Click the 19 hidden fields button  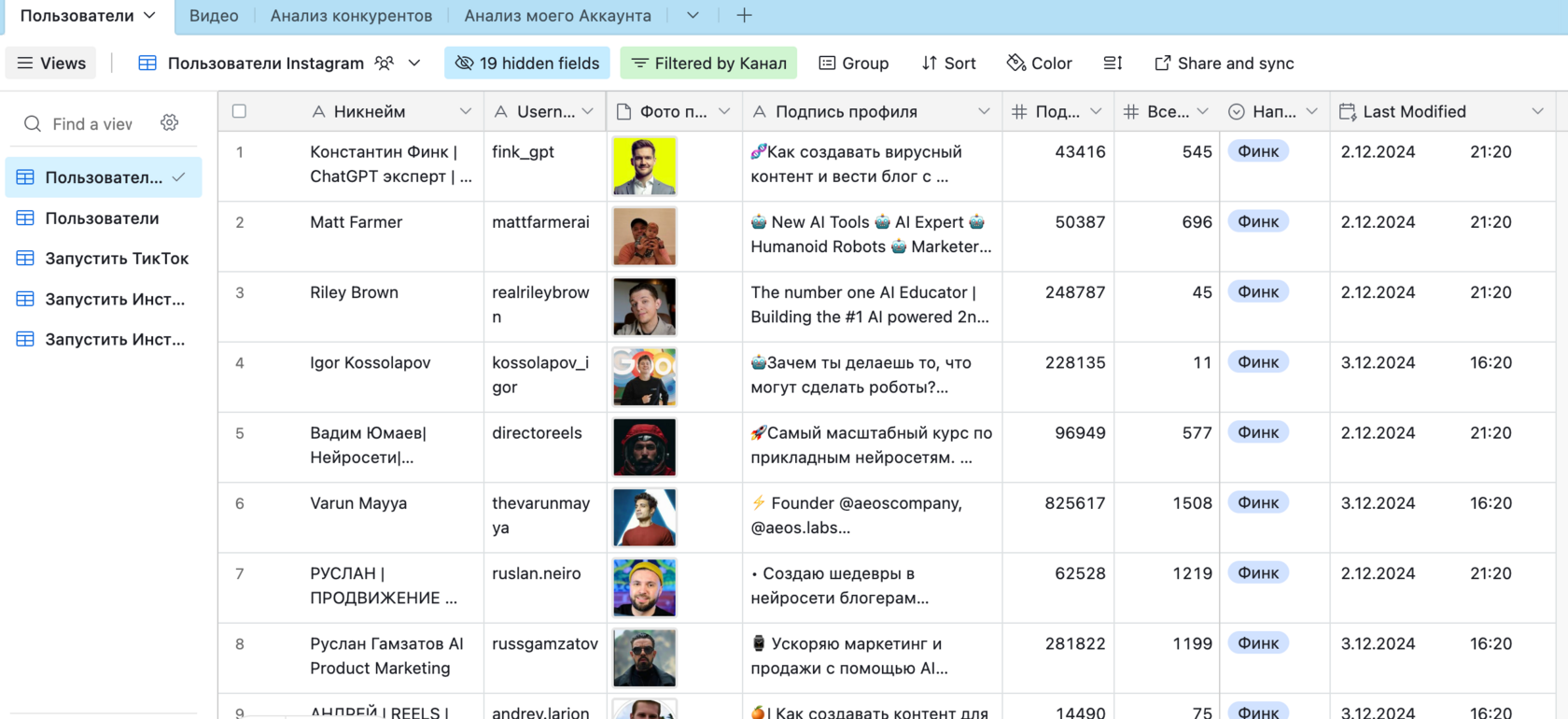click(526, 63)
